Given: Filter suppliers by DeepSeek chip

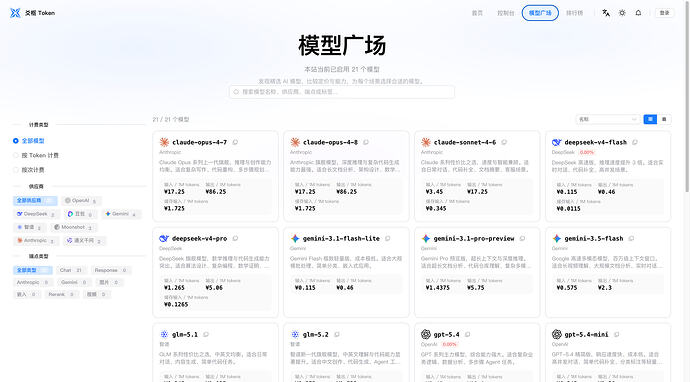Looking at the screenshot, I should pyautogui.click(x=36, y=214).
